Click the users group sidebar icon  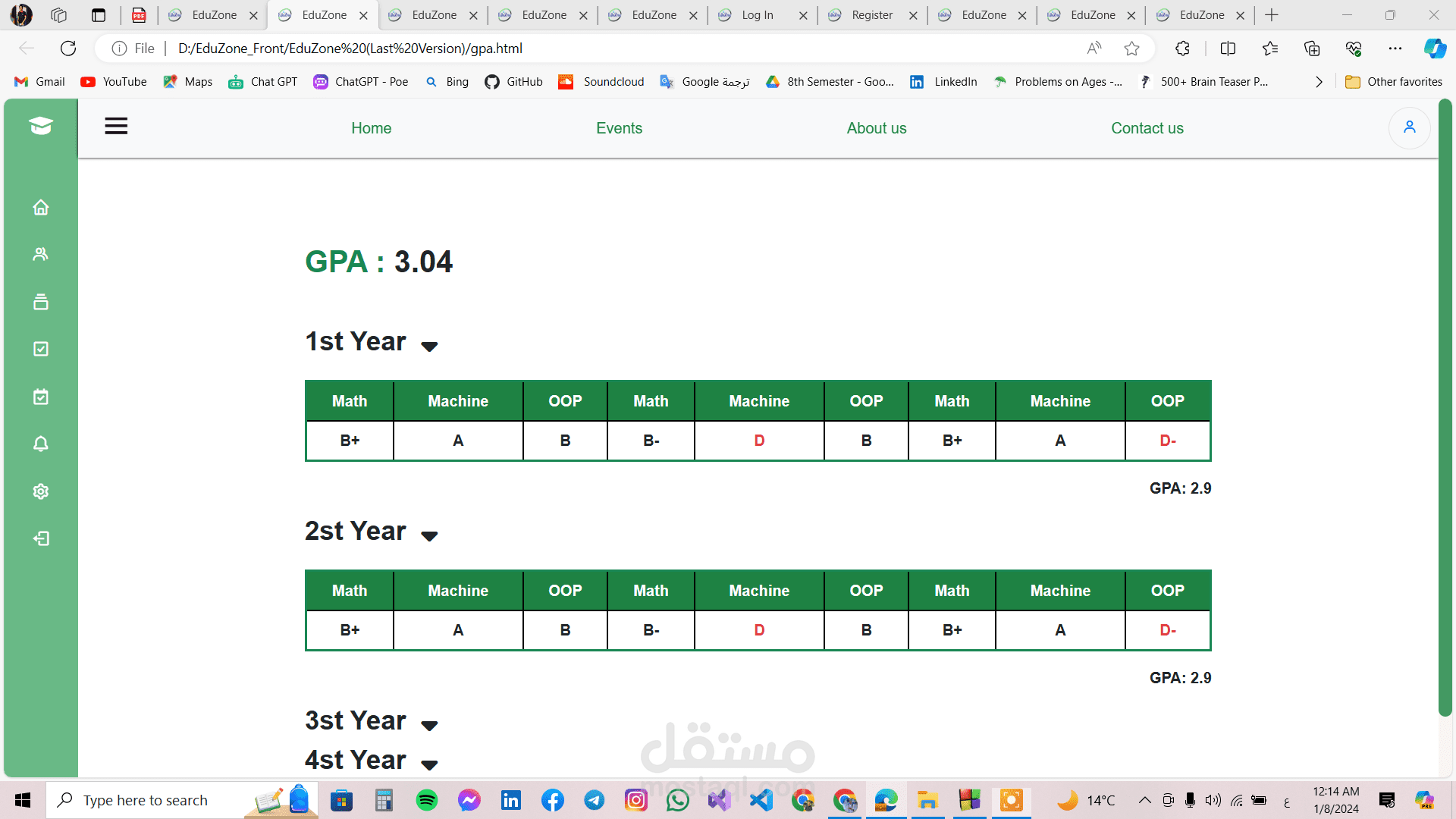click(41, 254)
